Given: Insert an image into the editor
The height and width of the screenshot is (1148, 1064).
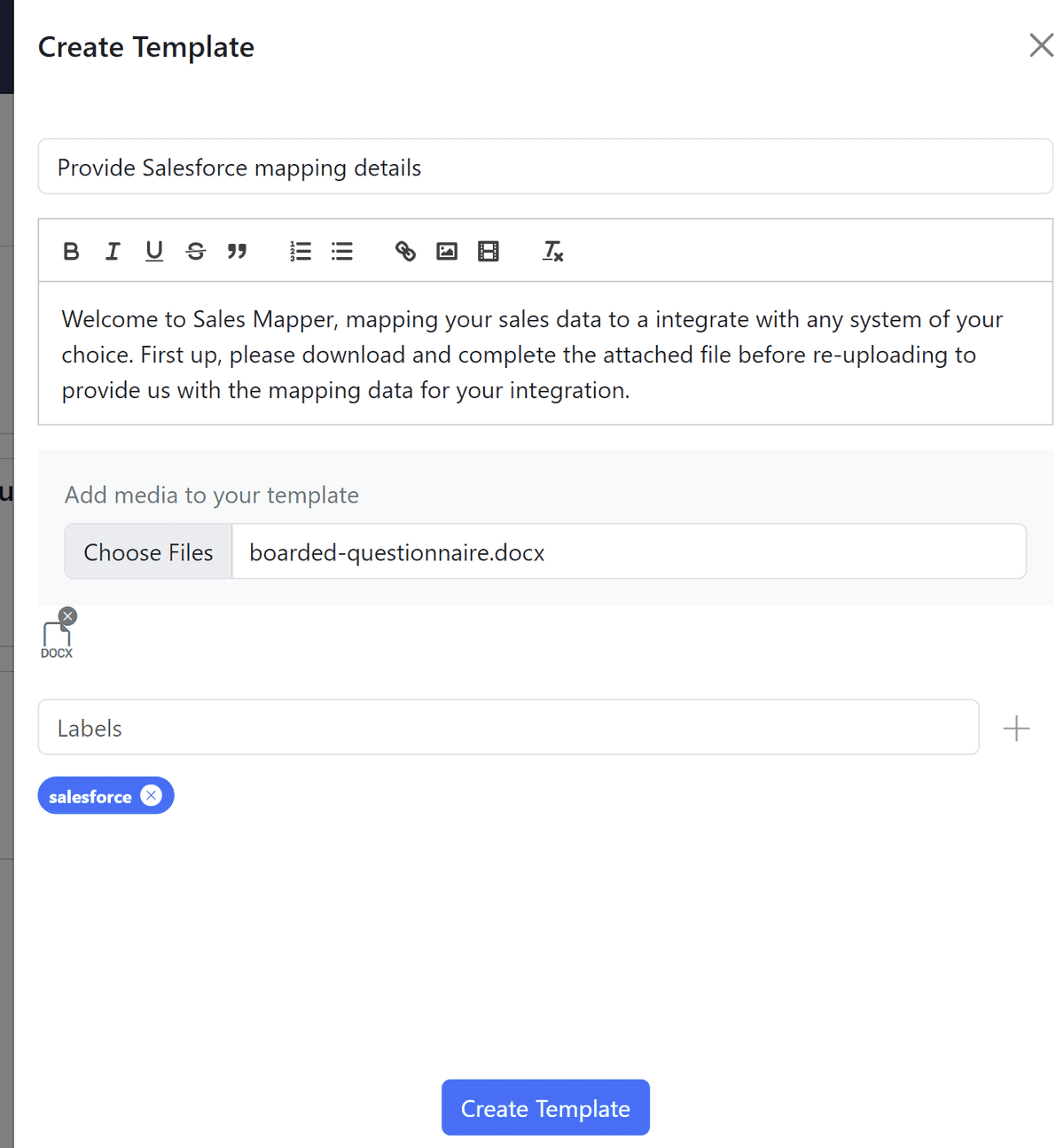Looking at the screenshot, I should [x=447, y=252].
